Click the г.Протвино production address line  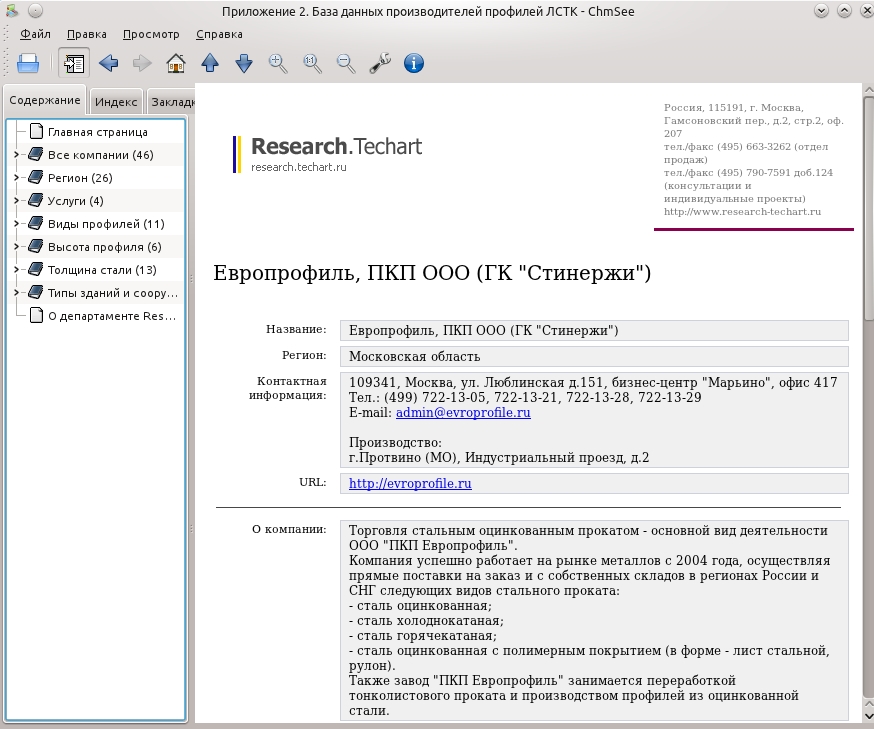499,458
